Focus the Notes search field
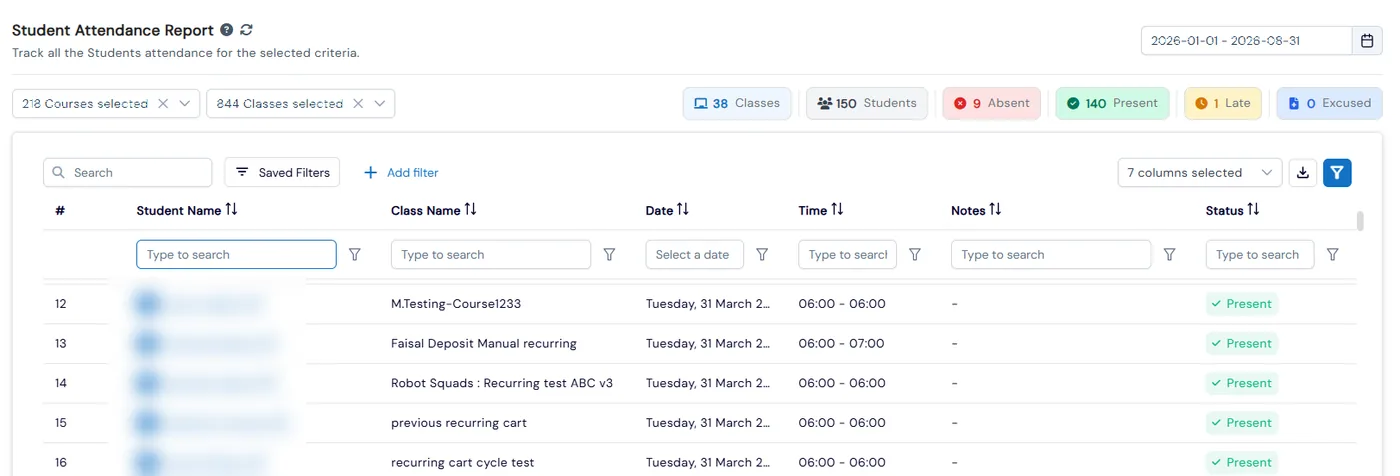This screenshot has width=1400, height=476. pyautogui.click(x=1051, y=255)
